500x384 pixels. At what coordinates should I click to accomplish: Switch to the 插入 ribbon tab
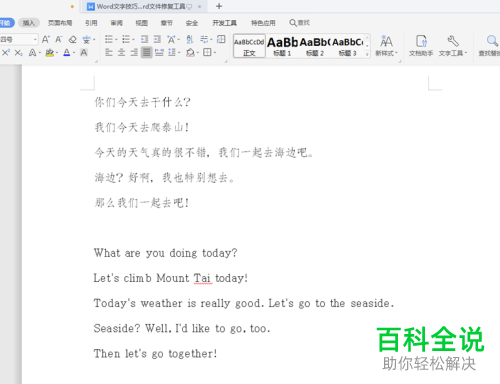[29, 23]
